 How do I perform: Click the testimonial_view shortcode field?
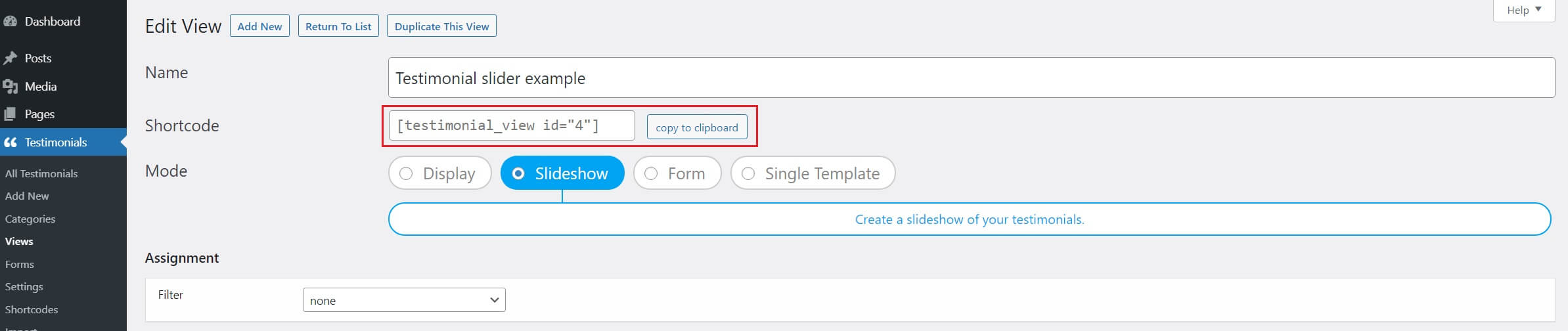[x=512, y=125]
